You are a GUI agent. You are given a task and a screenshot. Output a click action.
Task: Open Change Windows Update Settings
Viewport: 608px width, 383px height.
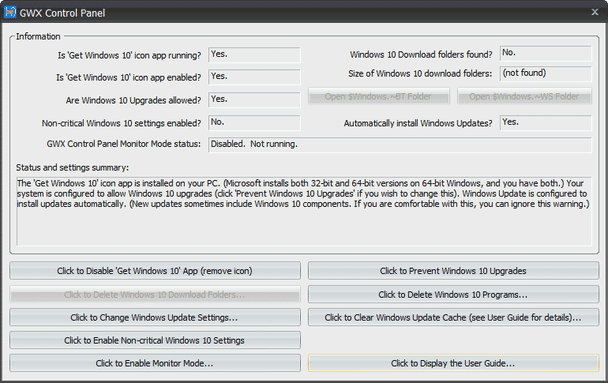pos(155,317)
